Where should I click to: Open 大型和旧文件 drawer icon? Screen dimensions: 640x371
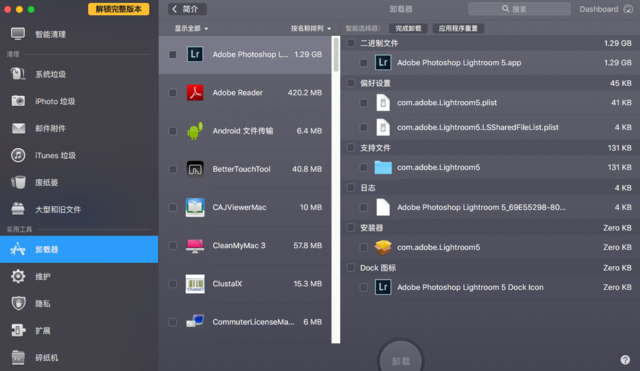18,209
